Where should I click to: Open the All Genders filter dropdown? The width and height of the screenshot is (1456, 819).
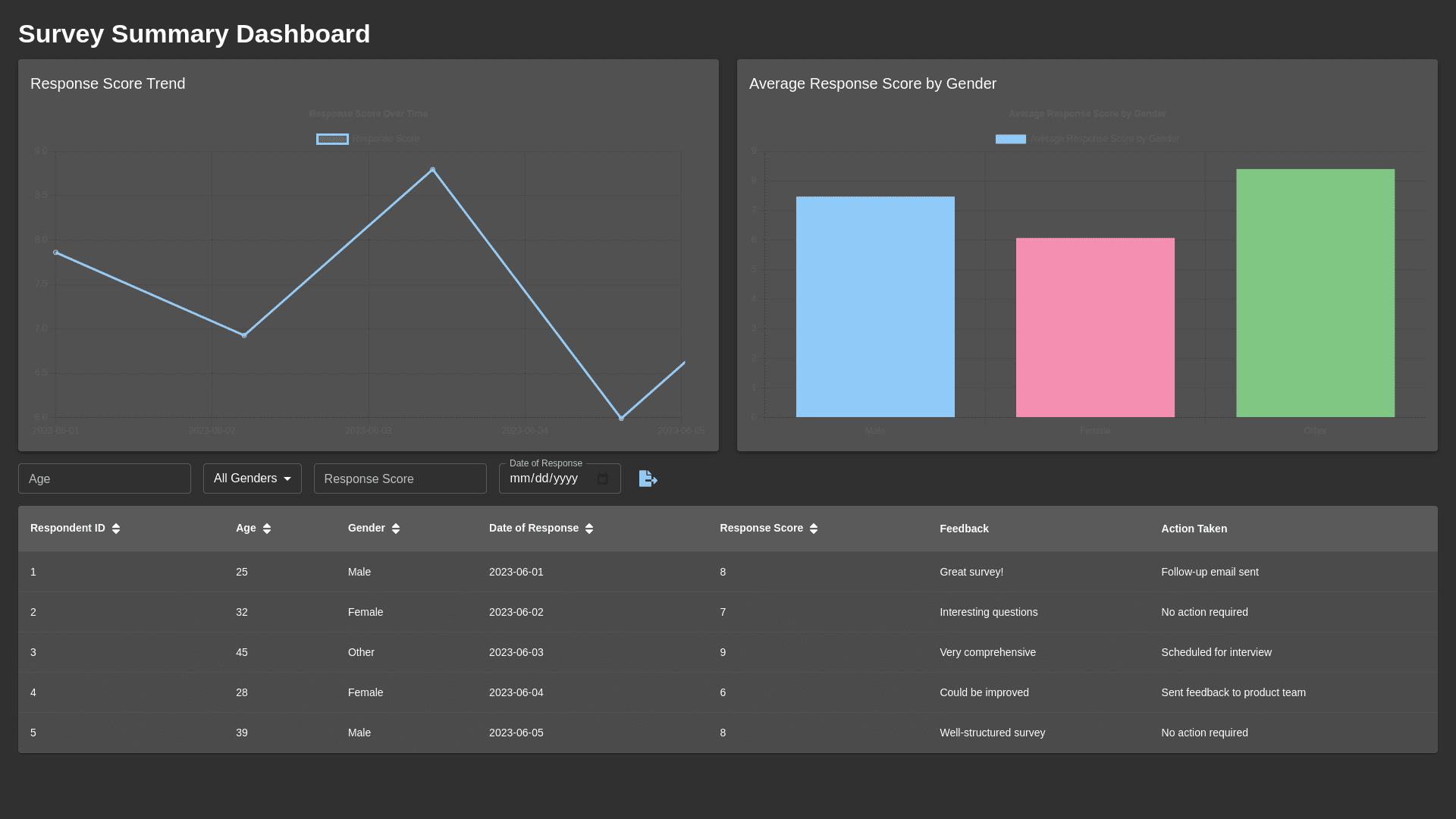pyautogui.click(x=252, y=479)
